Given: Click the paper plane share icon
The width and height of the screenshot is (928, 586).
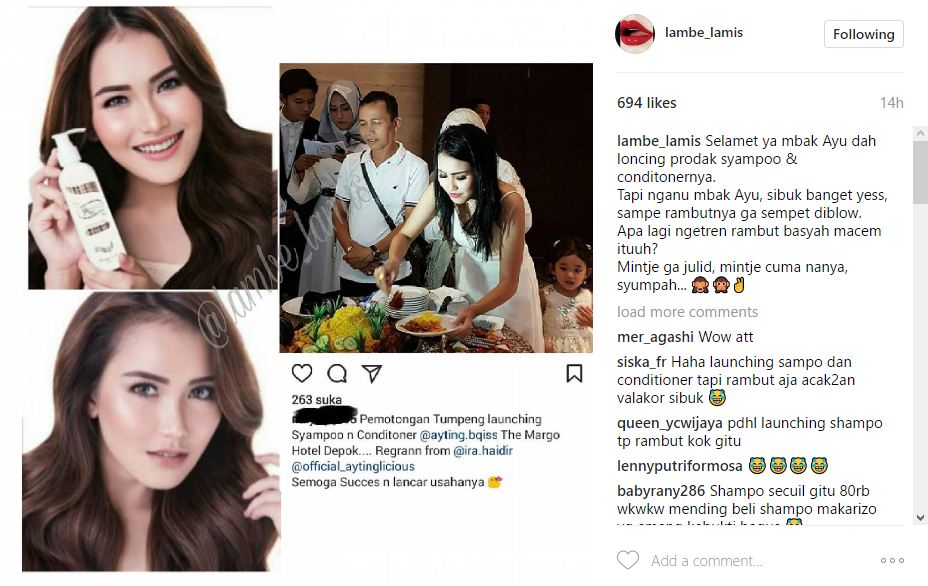Looking at the screenshot, I should (x=372, y=374).
